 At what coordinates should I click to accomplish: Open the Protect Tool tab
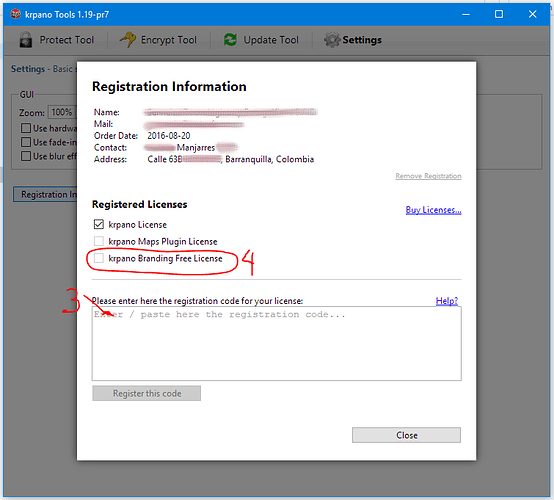pos(57,40)
